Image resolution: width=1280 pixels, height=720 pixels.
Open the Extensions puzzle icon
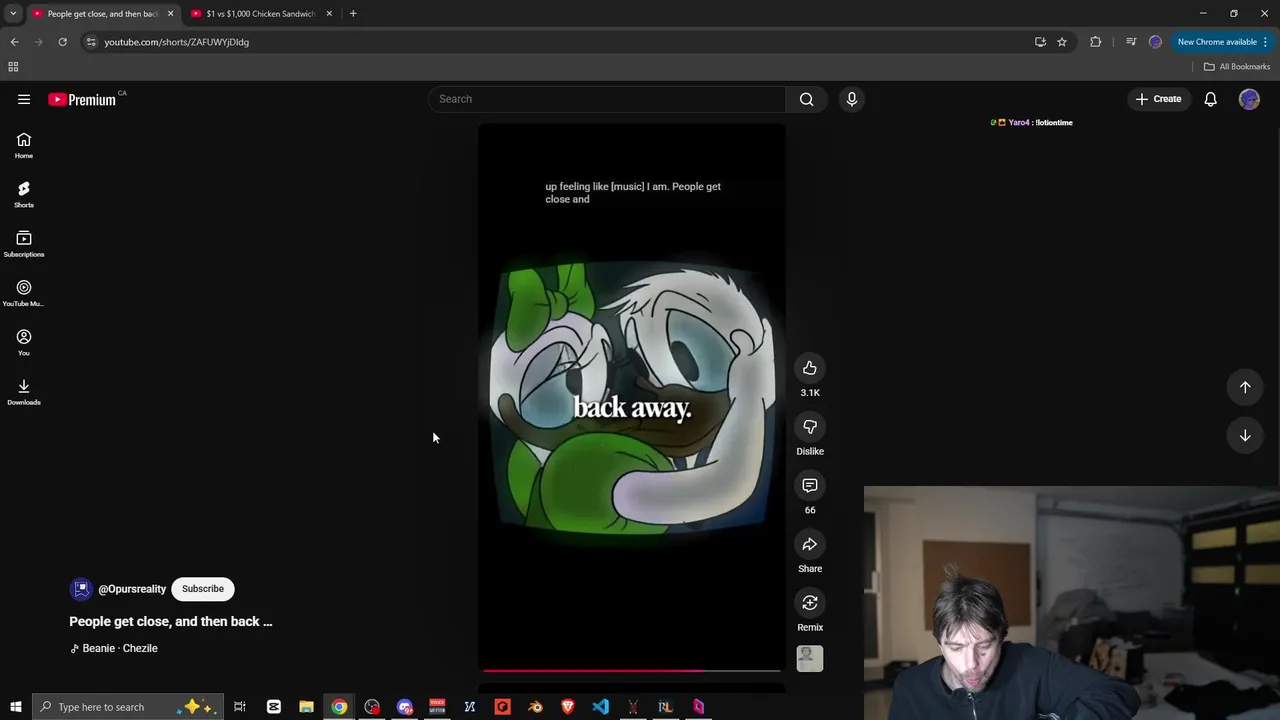(1096, 42)
